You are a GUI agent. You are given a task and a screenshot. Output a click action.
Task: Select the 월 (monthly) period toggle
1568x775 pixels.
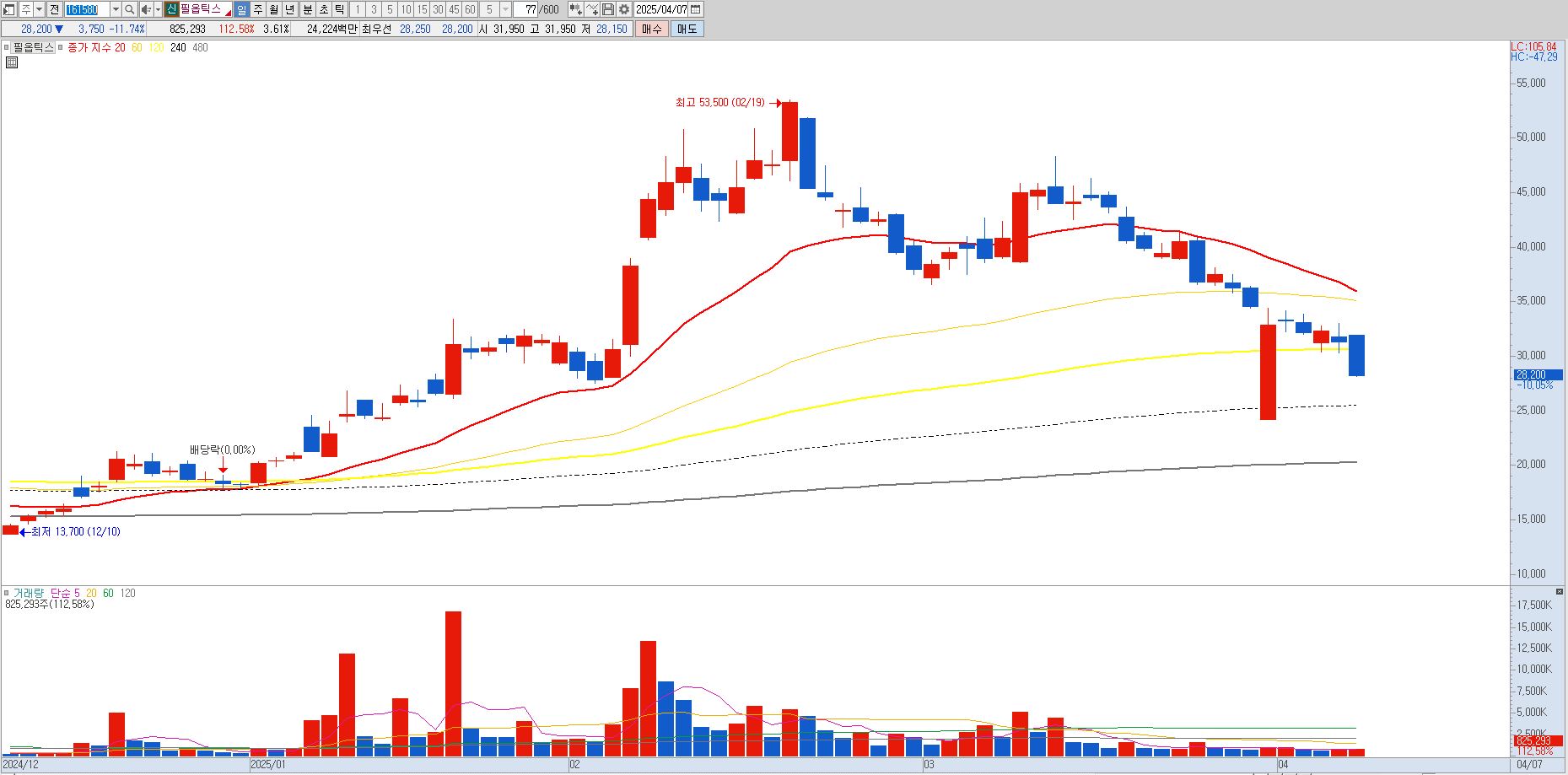pyautogui.click(x=274, y=9)
